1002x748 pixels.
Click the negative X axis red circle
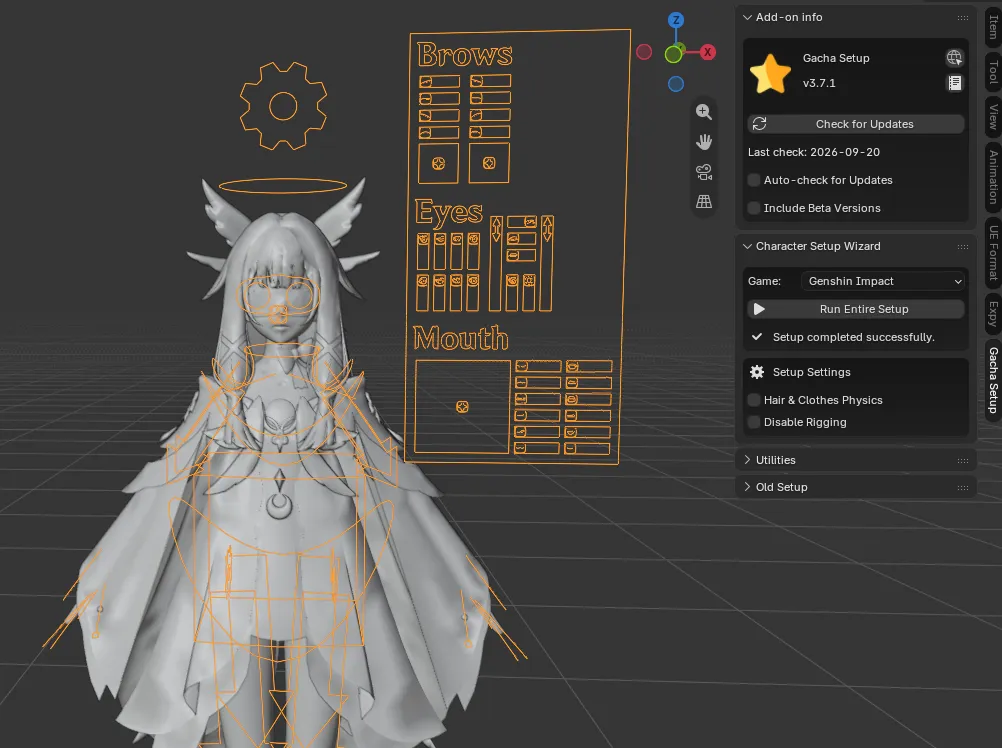point(644,52)
